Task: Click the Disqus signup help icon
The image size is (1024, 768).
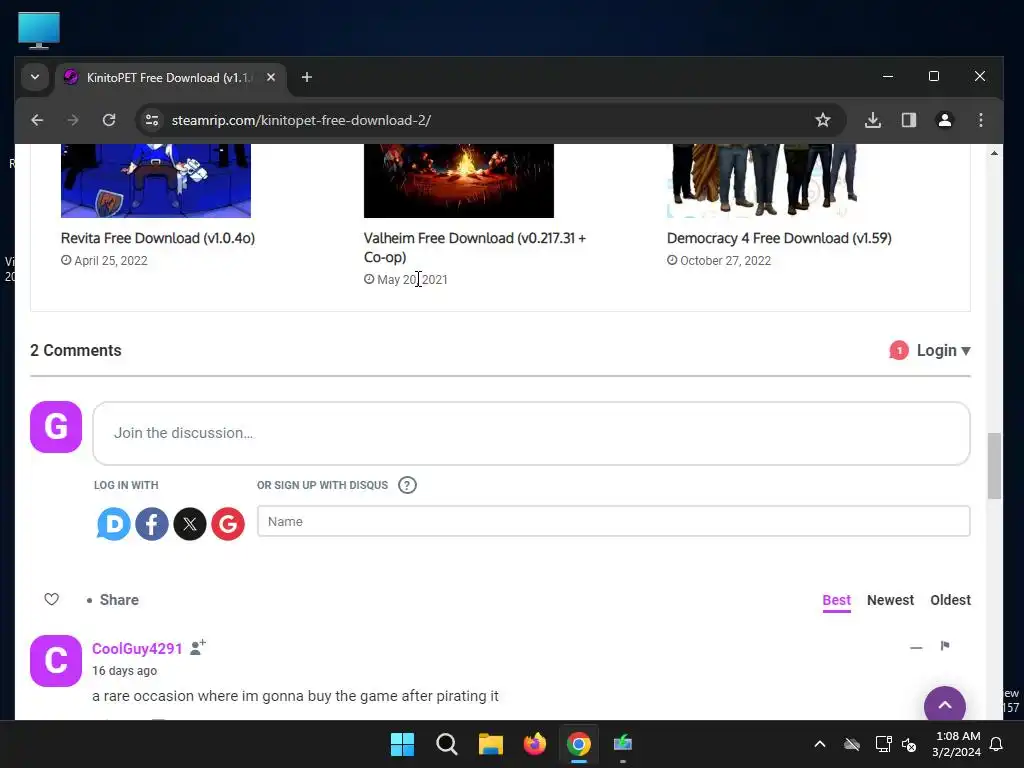Action: [408, 485]
